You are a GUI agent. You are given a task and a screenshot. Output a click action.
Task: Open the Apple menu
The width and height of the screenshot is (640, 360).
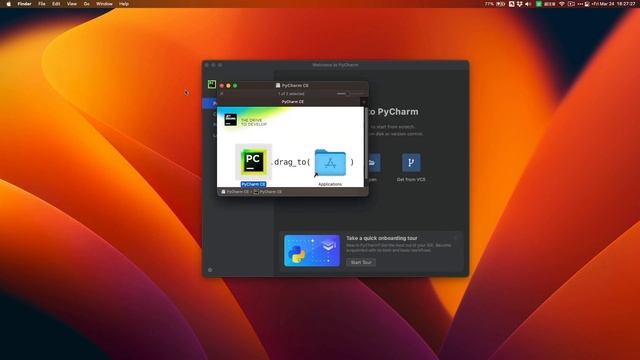tap(8, 4)
